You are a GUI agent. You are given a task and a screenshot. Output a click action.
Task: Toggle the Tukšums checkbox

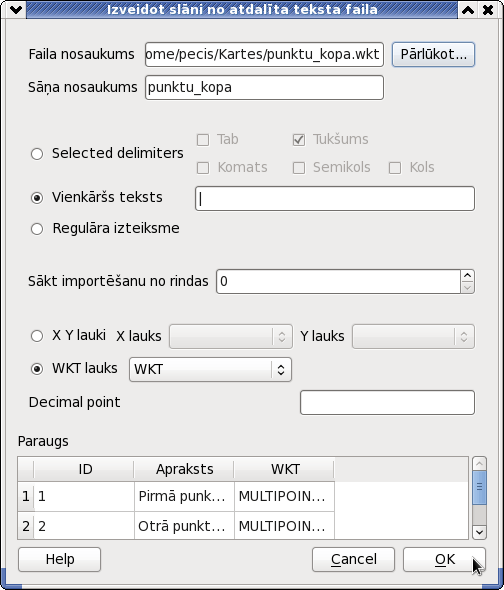[299, 140]
